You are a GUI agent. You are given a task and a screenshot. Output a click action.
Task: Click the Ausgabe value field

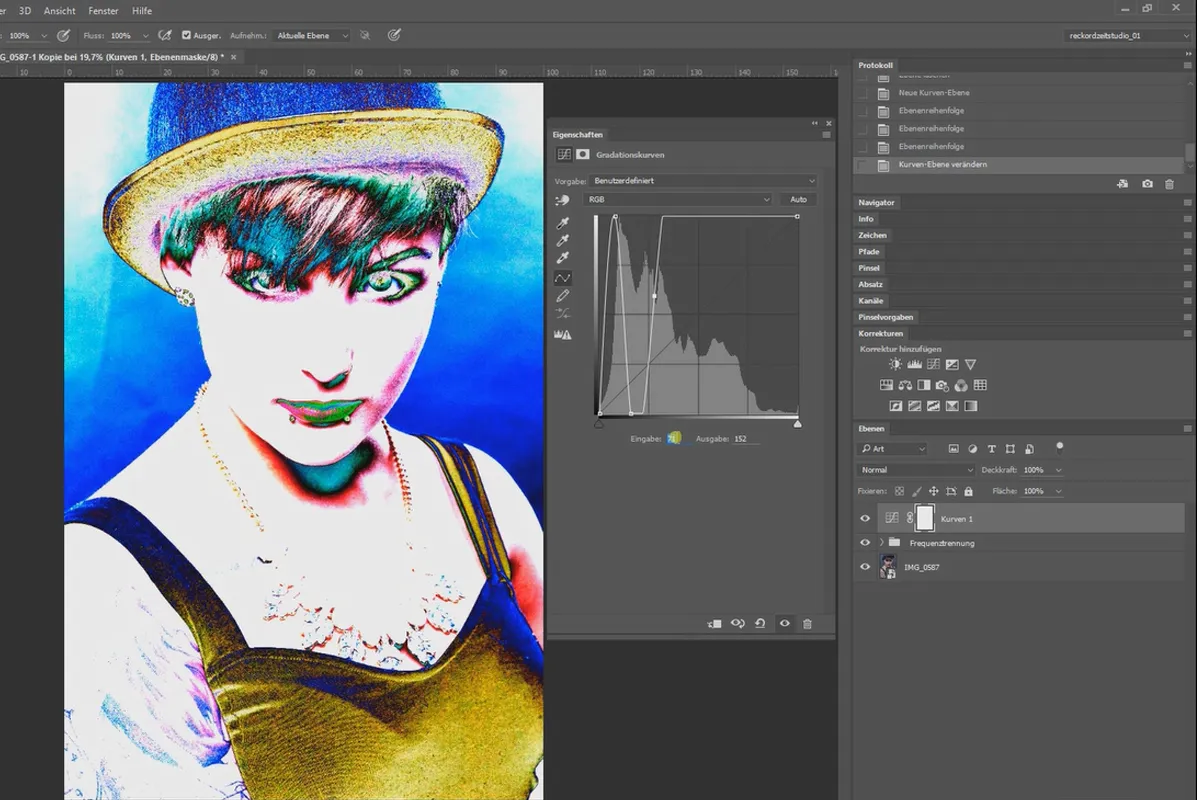coord(745,439)
